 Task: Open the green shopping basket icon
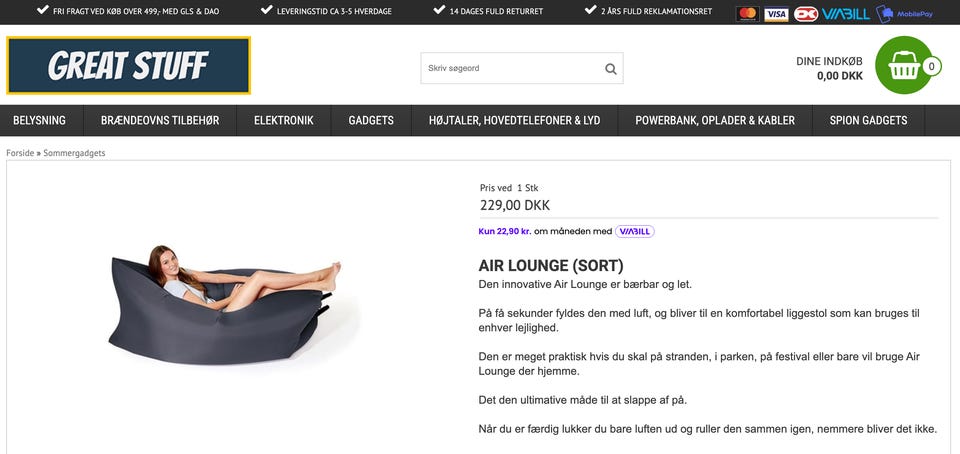(904, 65)
